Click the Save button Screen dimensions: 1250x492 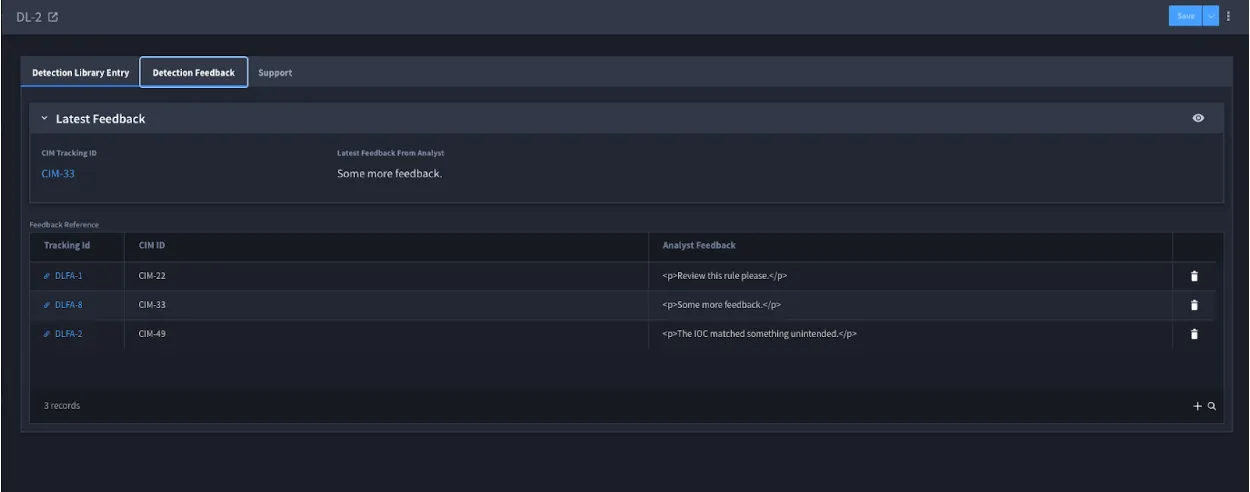pyautogui.click(x=1184, y=16)
